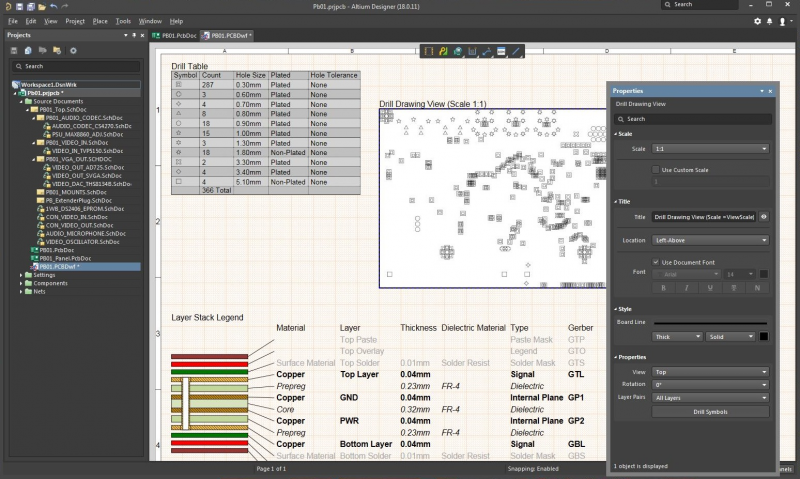The width and height of the screenshot is (800, 479).
Task: Click the selection filter toolbar icon
Action: [x=429, y=50]
